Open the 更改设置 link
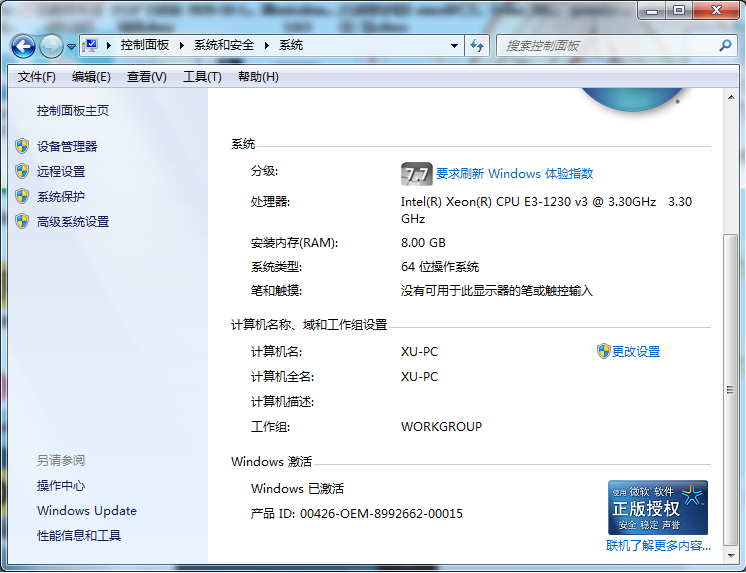The width and height of the screenshot is (746, 573). pyautogui.click(x=635, y=352)
